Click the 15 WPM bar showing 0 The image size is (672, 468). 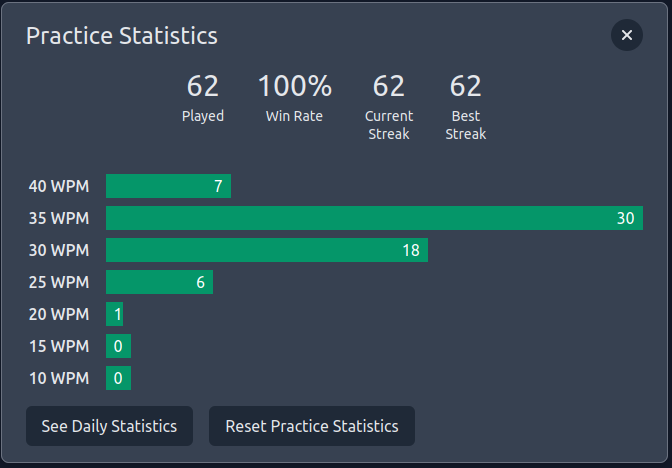[x=118, y=346]
